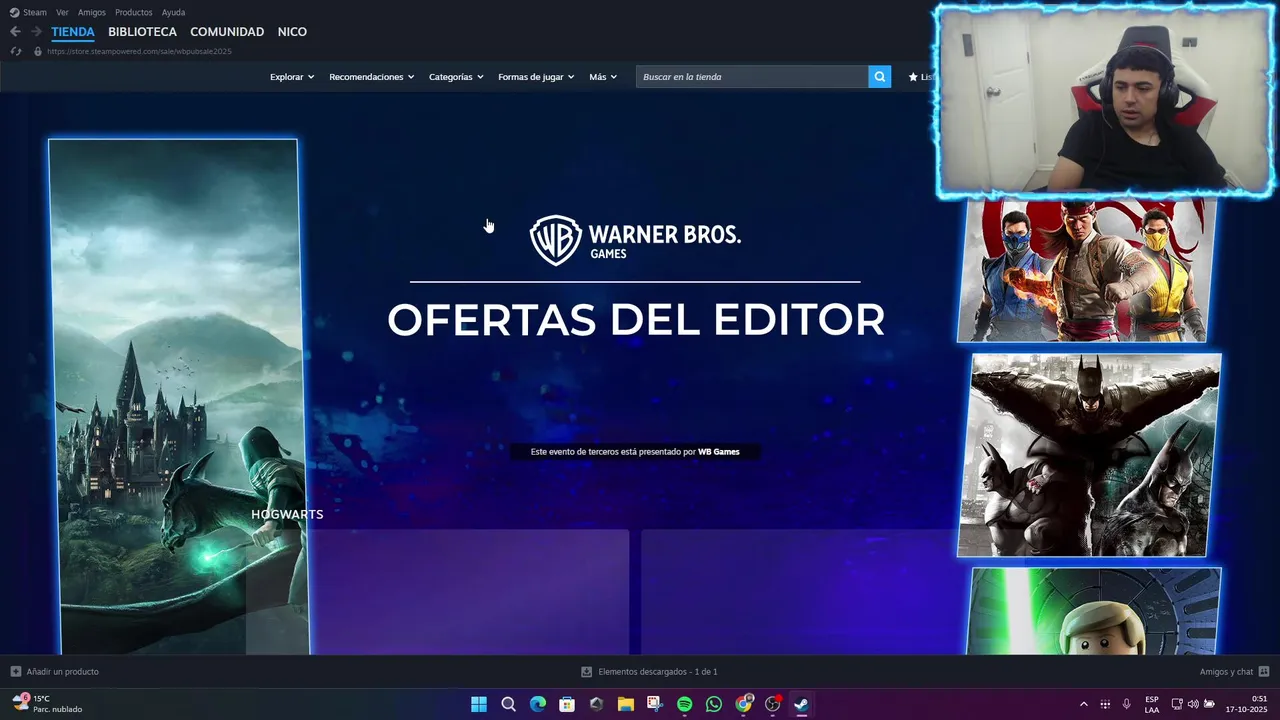
Task: Click the Buscar en la tienda field
Action: (752, 77)
